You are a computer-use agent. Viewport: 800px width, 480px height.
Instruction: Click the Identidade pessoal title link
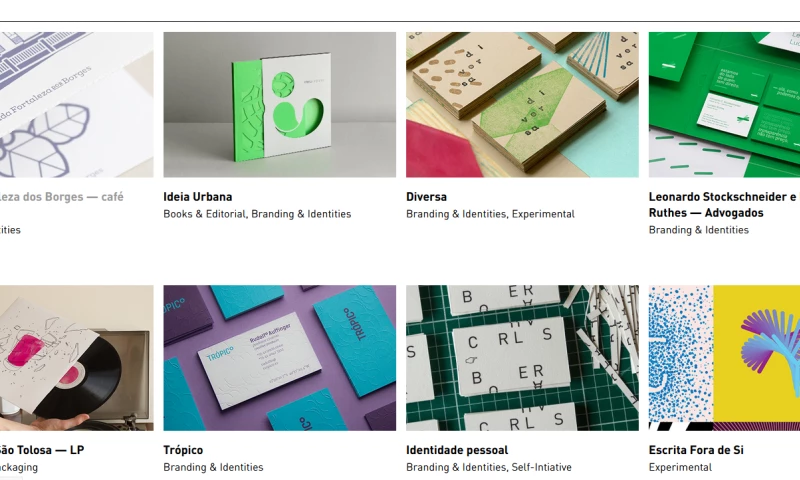[457, 450]
